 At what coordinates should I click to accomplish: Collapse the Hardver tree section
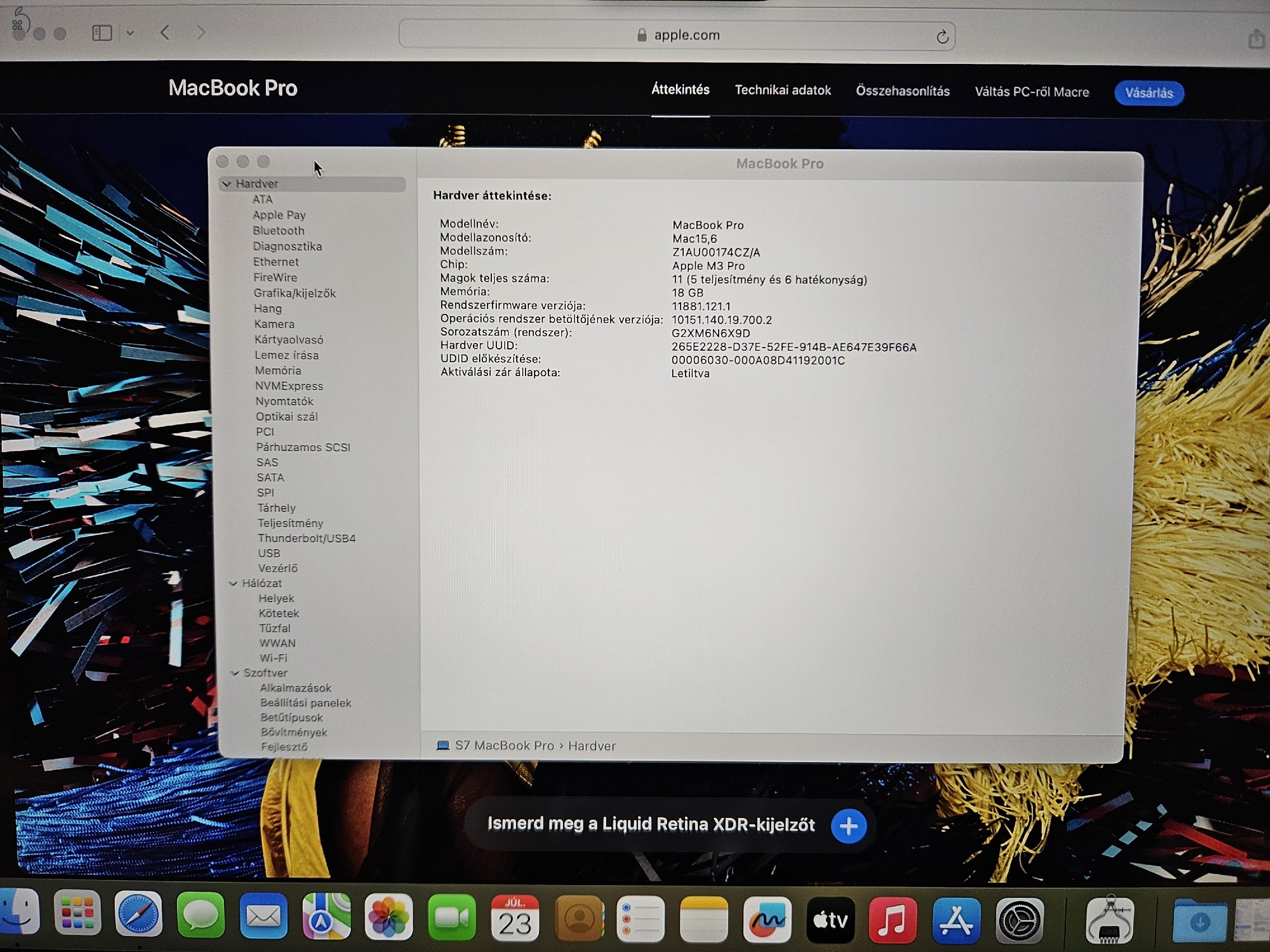[x=227, y=184]
